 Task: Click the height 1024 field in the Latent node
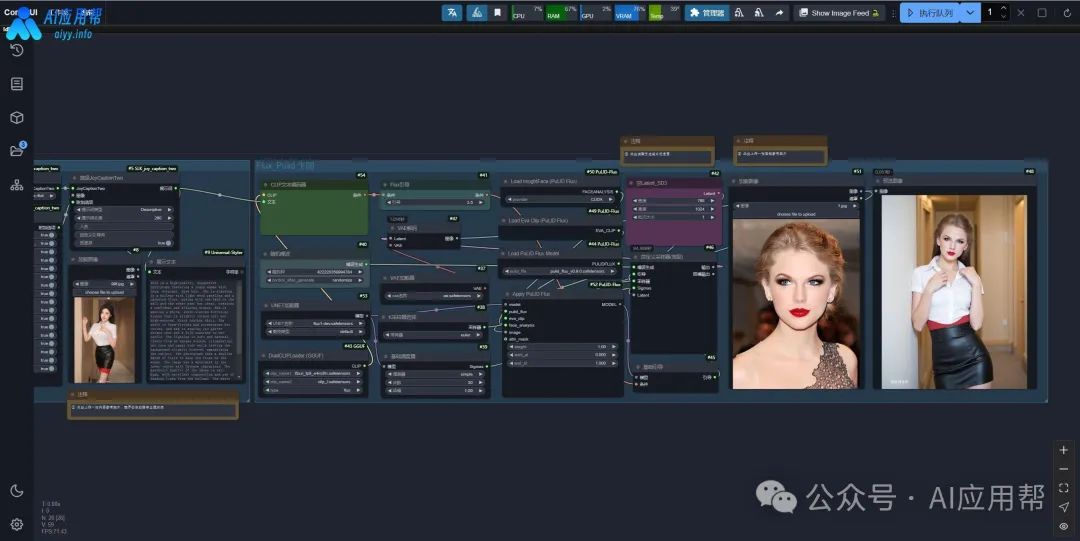tap(675, 209)
